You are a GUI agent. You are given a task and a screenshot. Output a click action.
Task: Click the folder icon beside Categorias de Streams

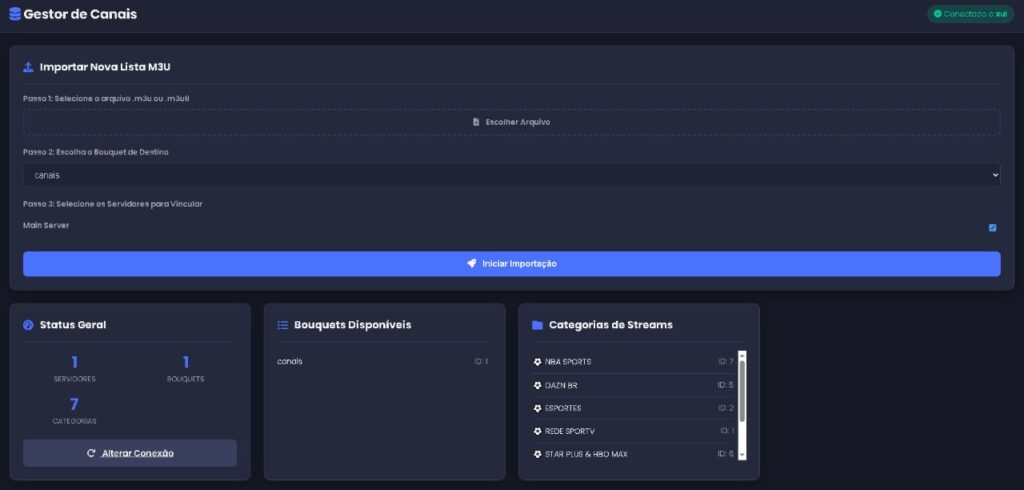[x=537, y=325]
